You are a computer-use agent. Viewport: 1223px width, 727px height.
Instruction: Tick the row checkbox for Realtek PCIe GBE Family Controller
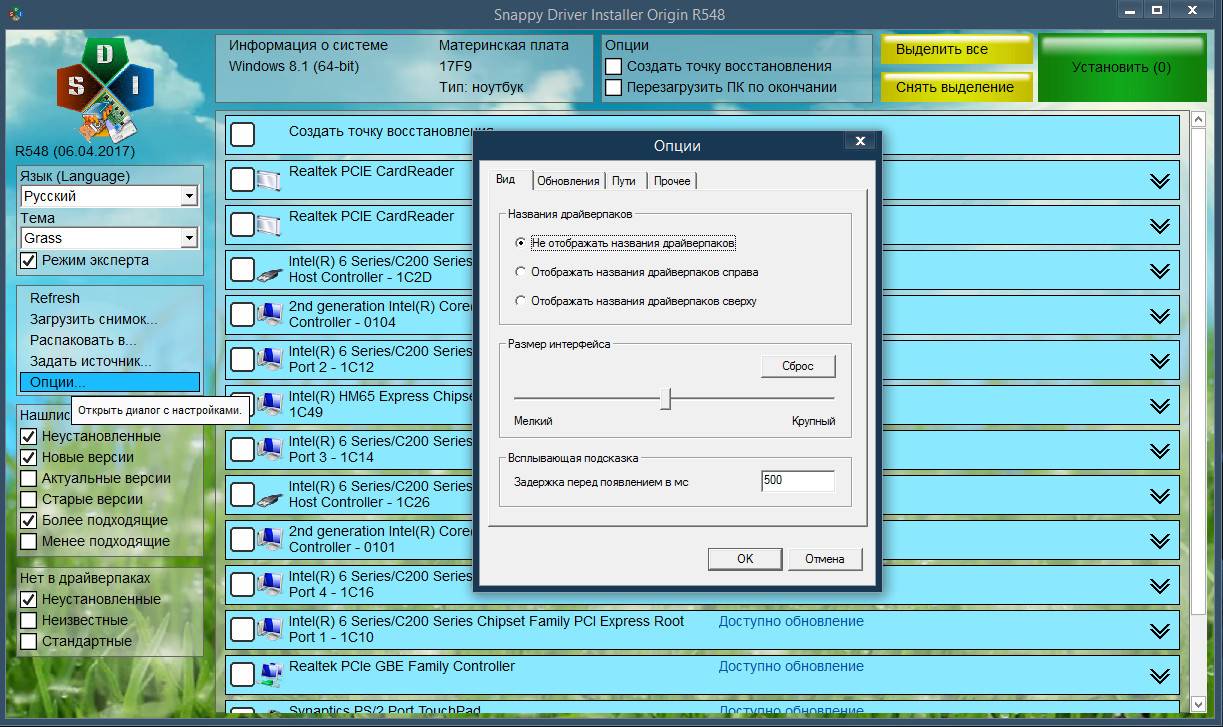pos(243,675)
